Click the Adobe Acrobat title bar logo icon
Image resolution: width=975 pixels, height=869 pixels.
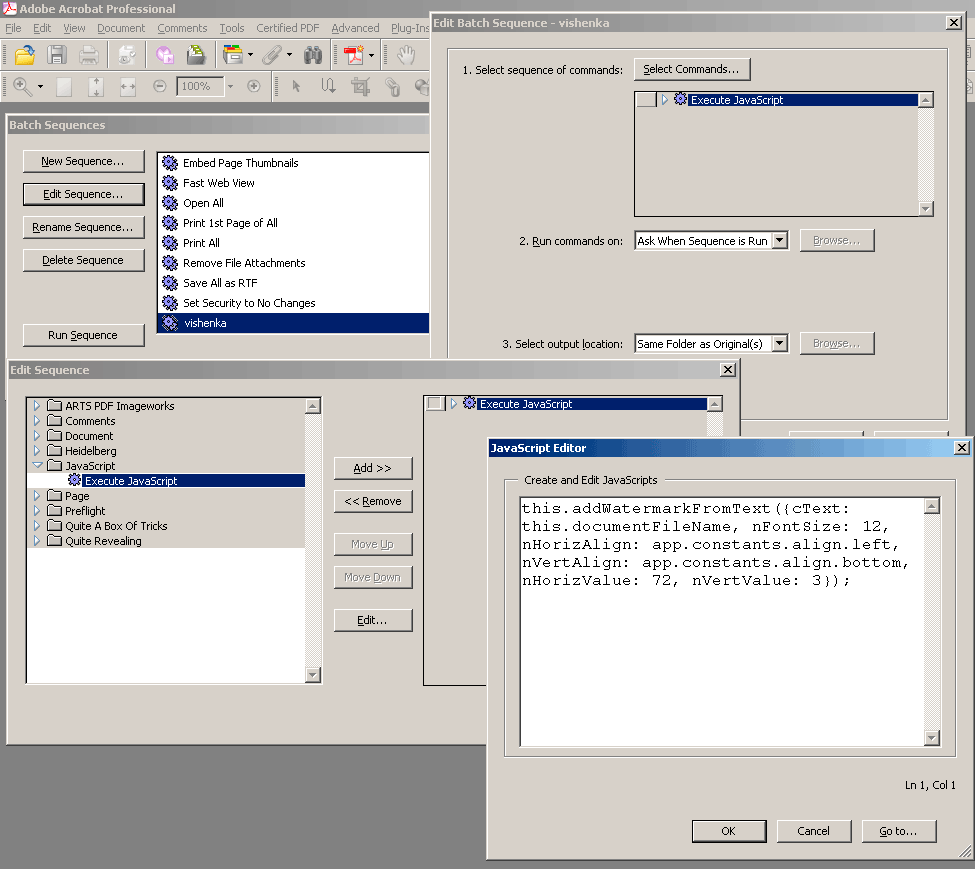(x=9, y=8)
